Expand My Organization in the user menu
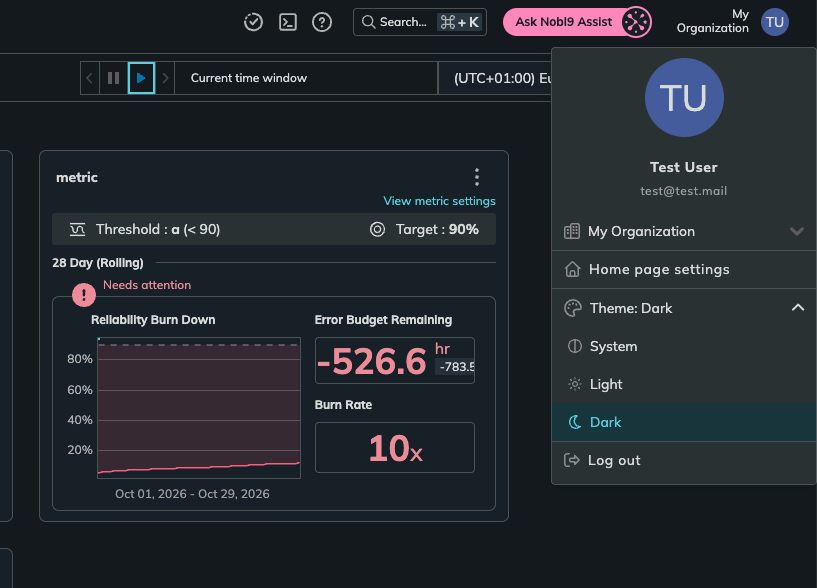This screenshot has height=588, width=817. 684,231
